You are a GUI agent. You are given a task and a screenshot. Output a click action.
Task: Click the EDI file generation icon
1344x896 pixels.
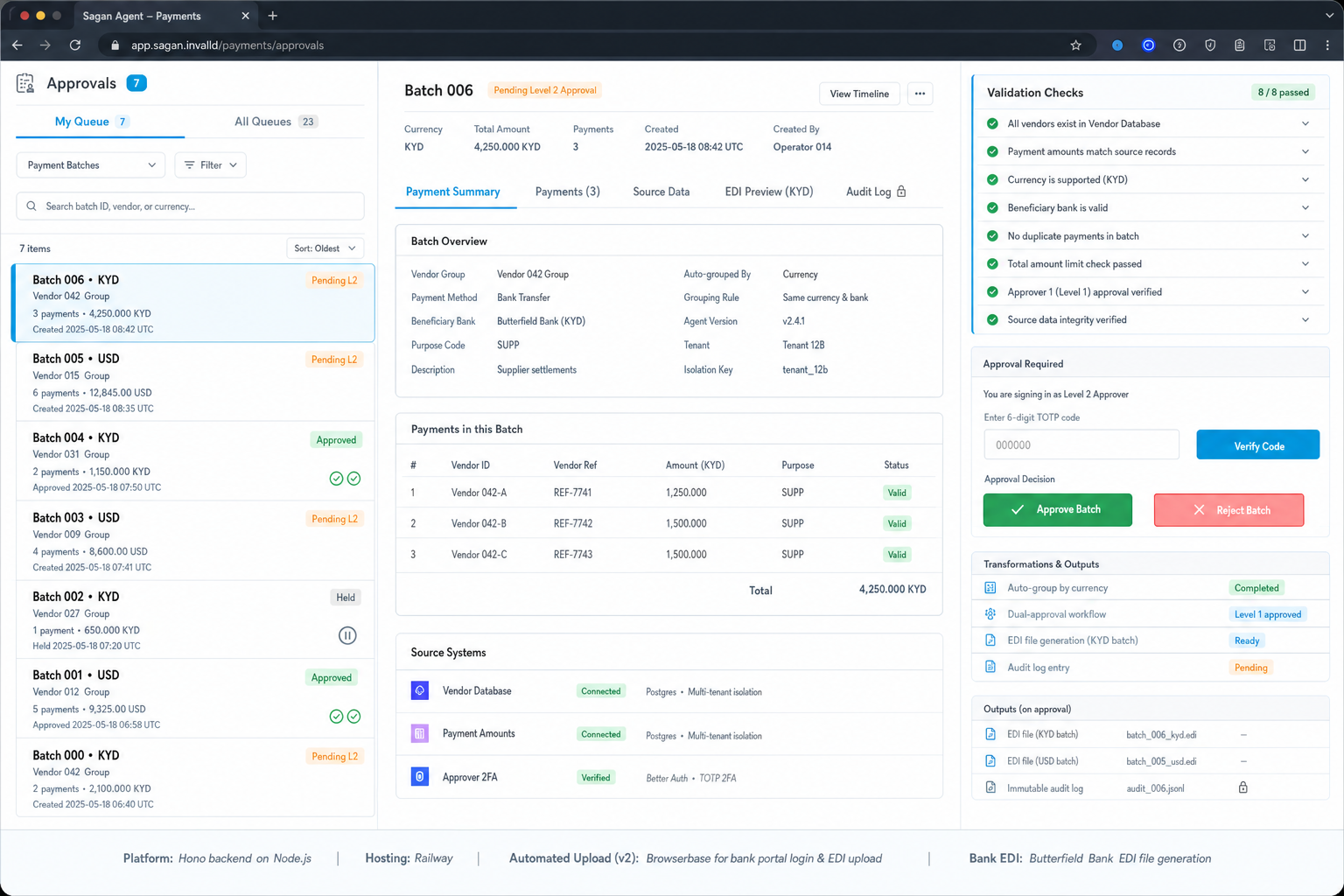click(x=990, y=640)
